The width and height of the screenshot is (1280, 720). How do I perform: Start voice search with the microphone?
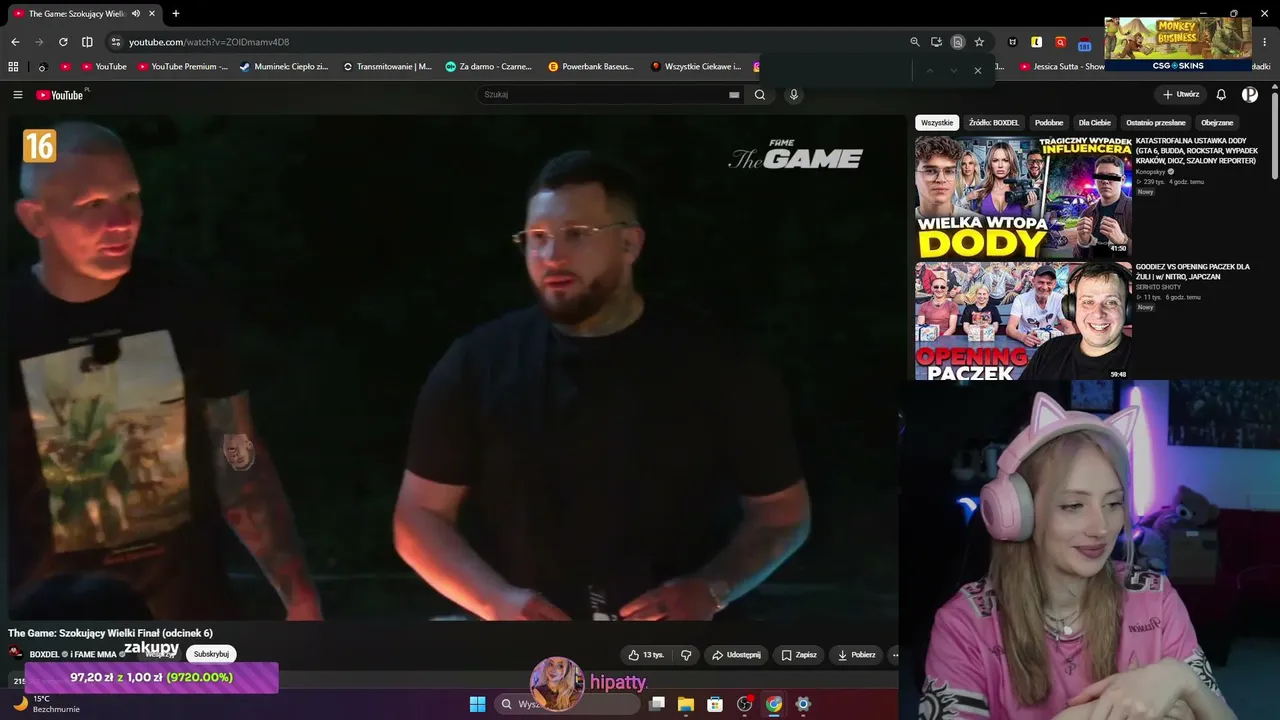tap(794, 95)
